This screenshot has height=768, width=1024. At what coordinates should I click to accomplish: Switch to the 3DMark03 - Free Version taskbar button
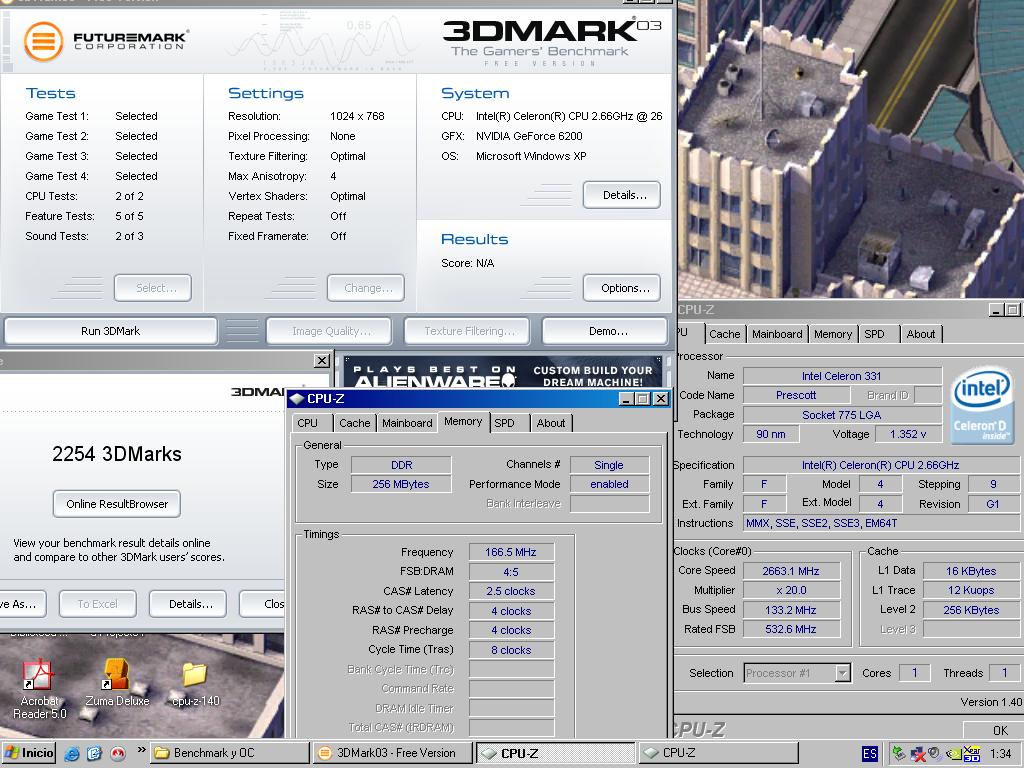392,753
